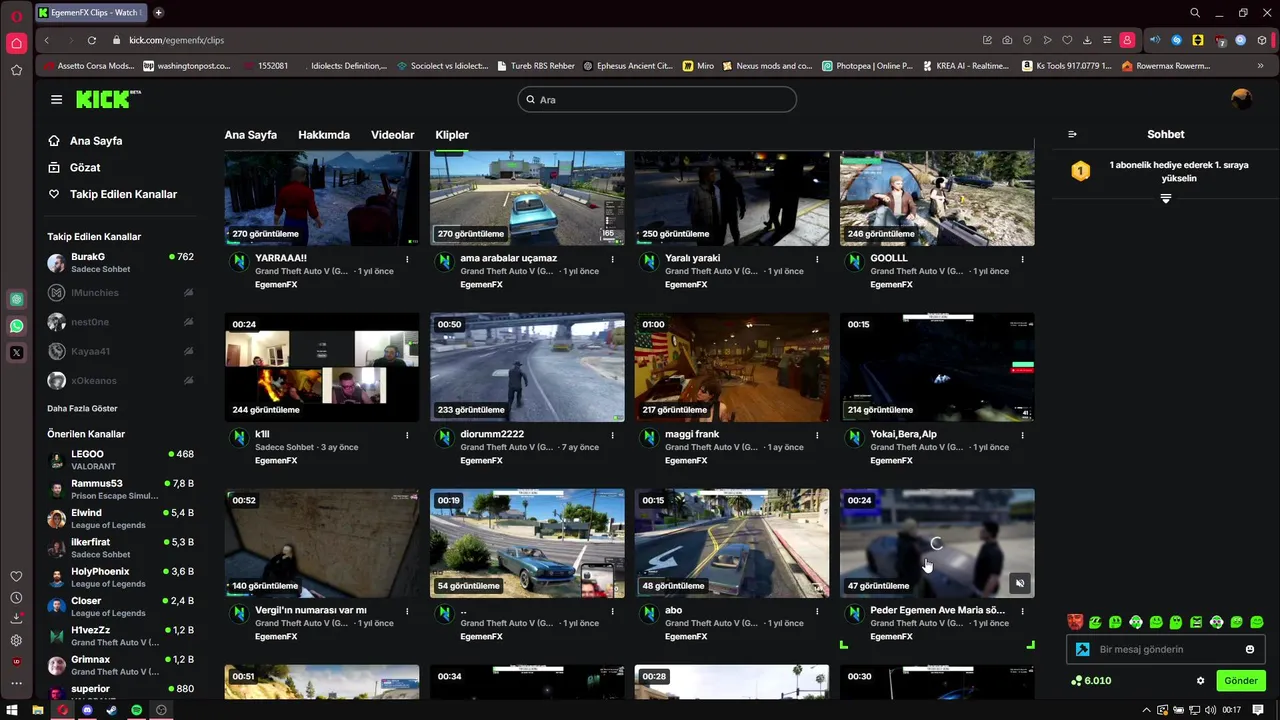
Task: Open X Twitter in the Opera sidebar
Action: (x=16, y=352)
